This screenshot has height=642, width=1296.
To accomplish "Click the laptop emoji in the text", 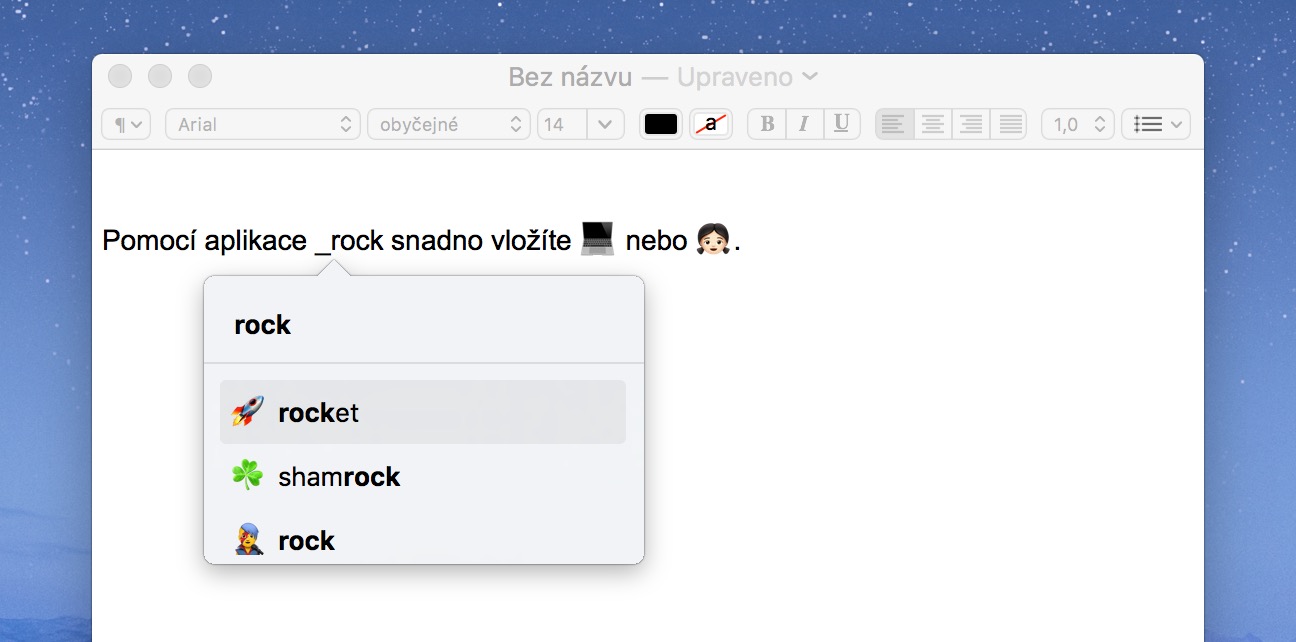I will 598,240.
